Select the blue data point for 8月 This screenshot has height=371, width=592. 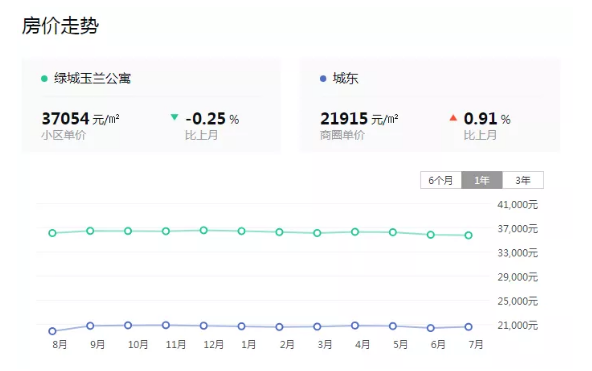tap(52, 331)
